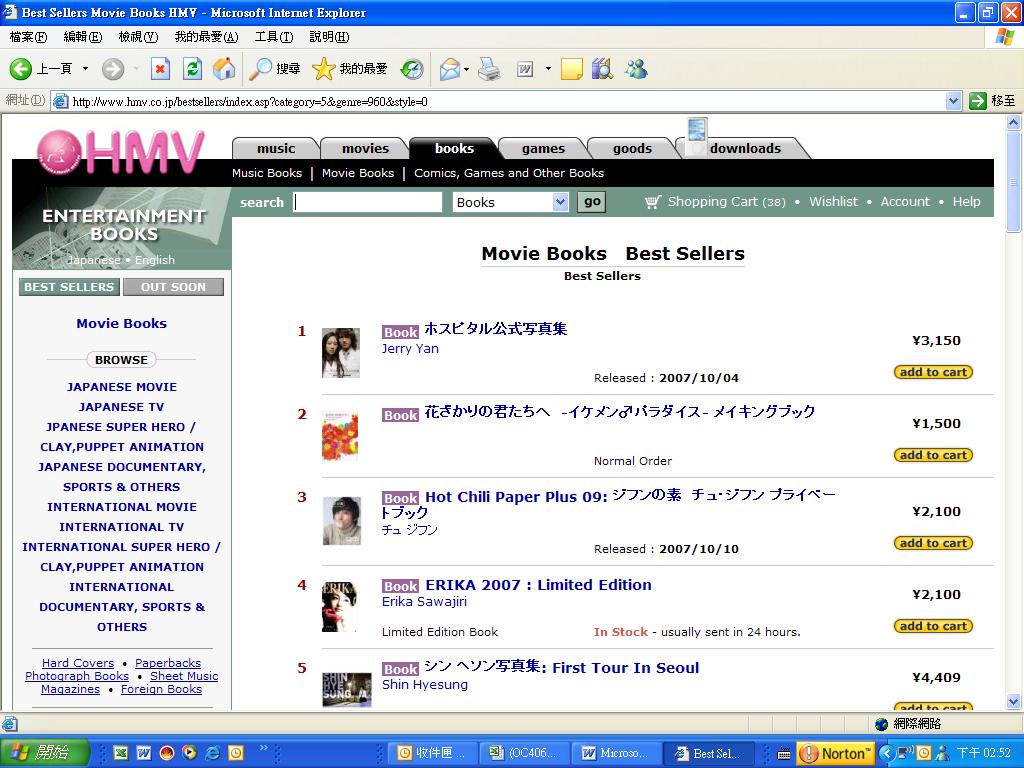Open the English language link

pos(155,260)
